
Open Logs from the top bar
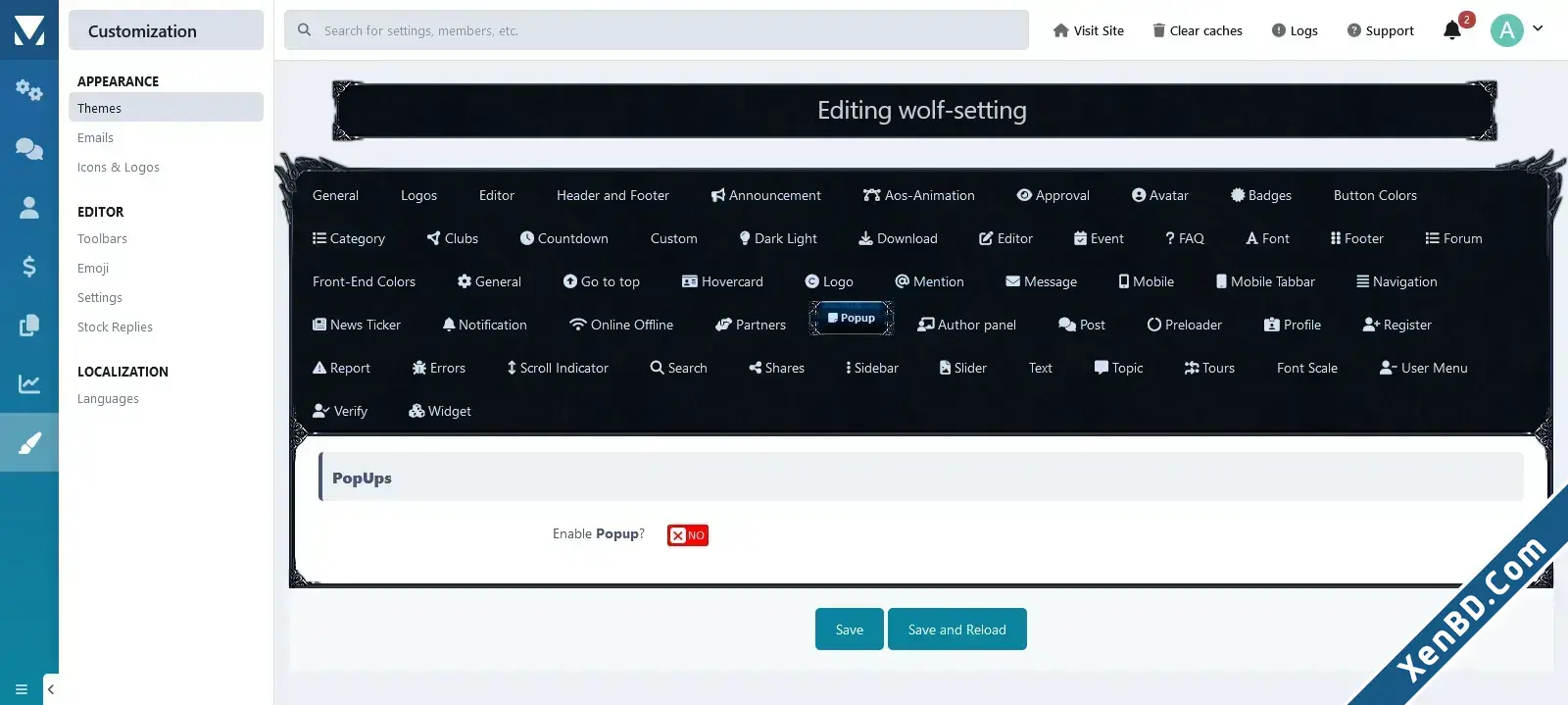pyautogui.click(x=1295, y=30)
